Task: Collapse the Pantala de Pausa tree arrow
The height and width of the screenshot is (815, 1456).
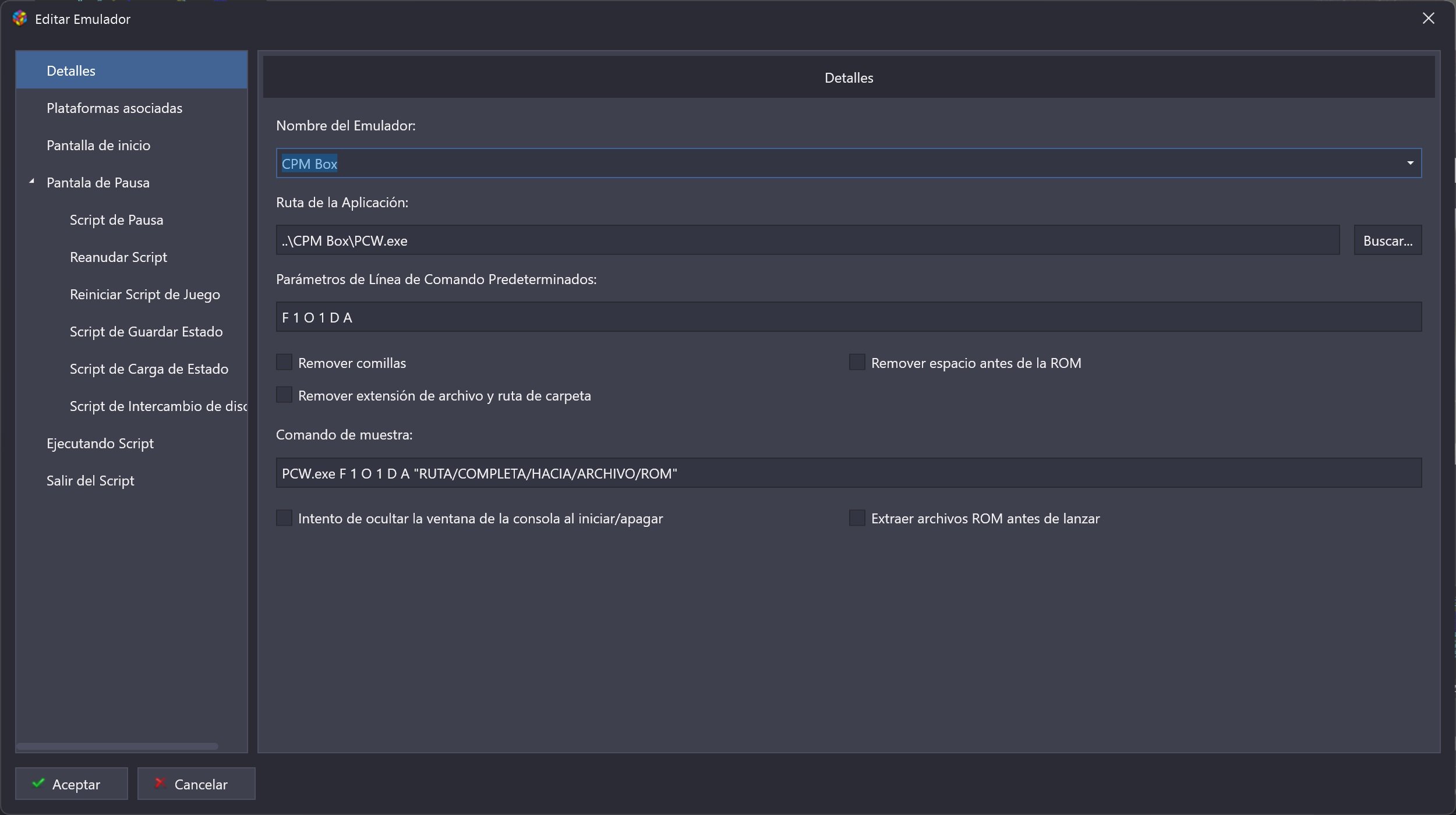Action: pos(32,182)
